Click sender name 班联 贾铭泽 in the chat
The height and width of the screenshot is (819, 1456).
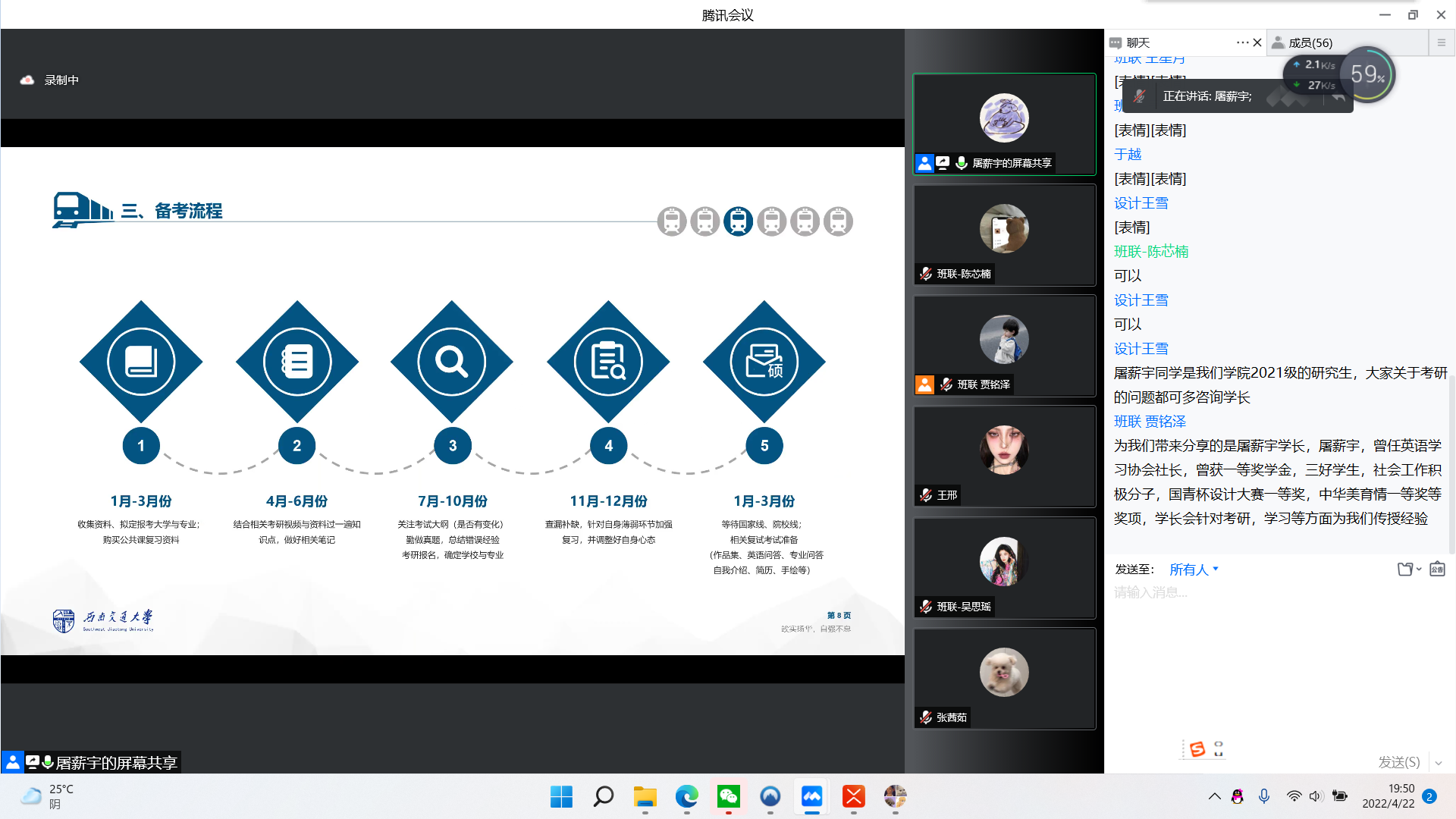(x=1150, y=422)
